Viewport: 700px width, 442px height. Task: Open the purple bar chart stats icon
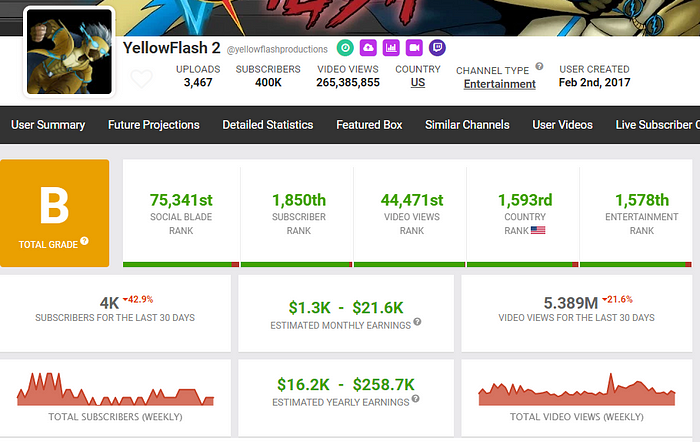391,47
